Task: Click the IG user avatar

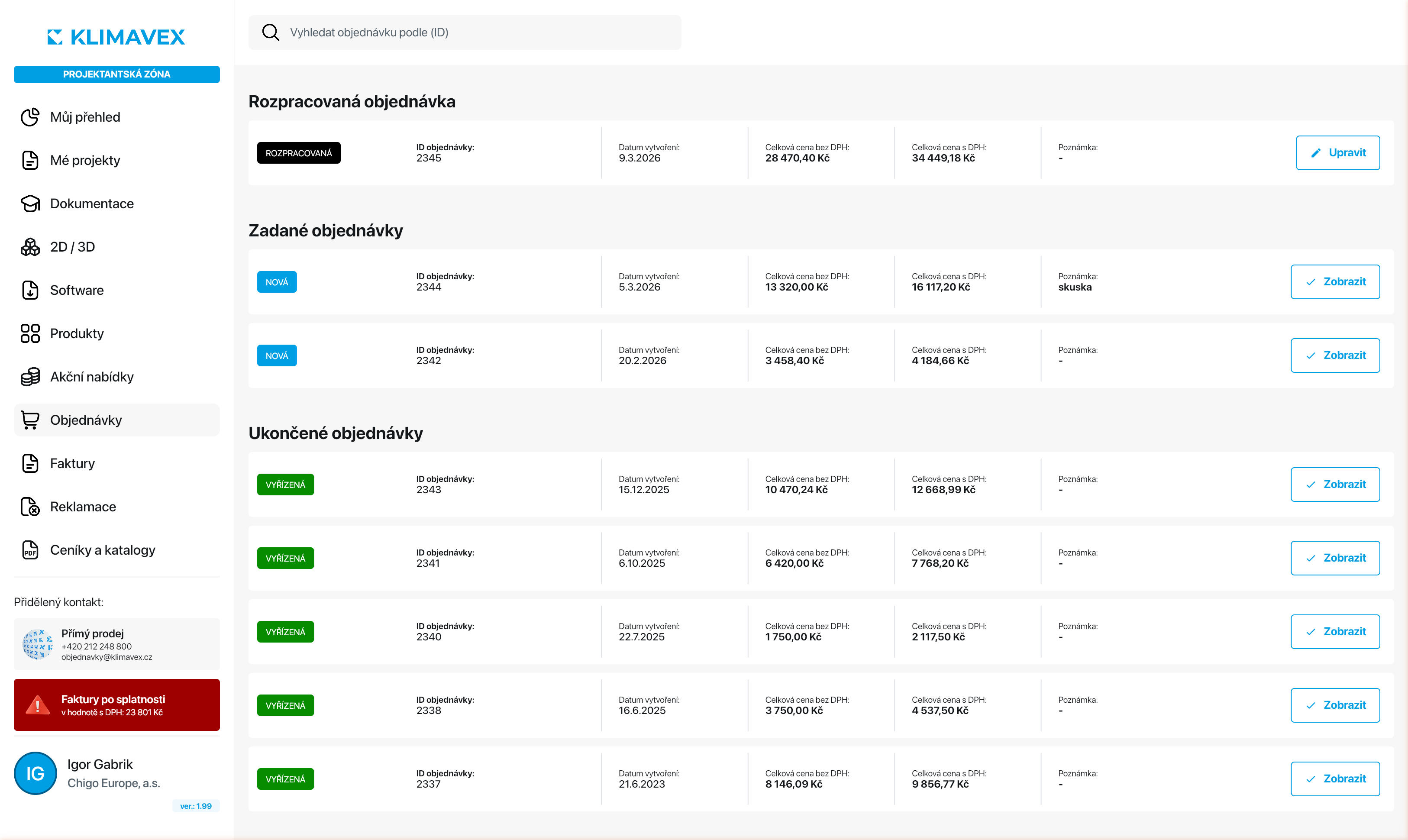Action: coord(35,773)
